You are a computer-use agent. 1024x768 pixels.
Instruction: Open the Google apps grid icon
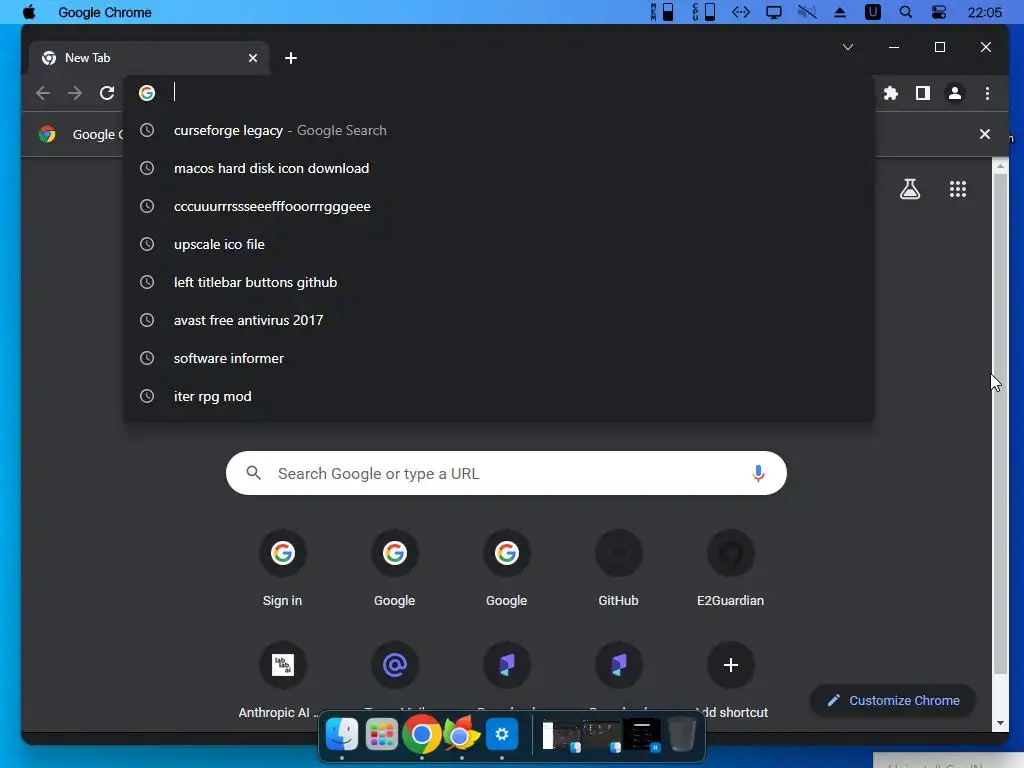point(958,189)
